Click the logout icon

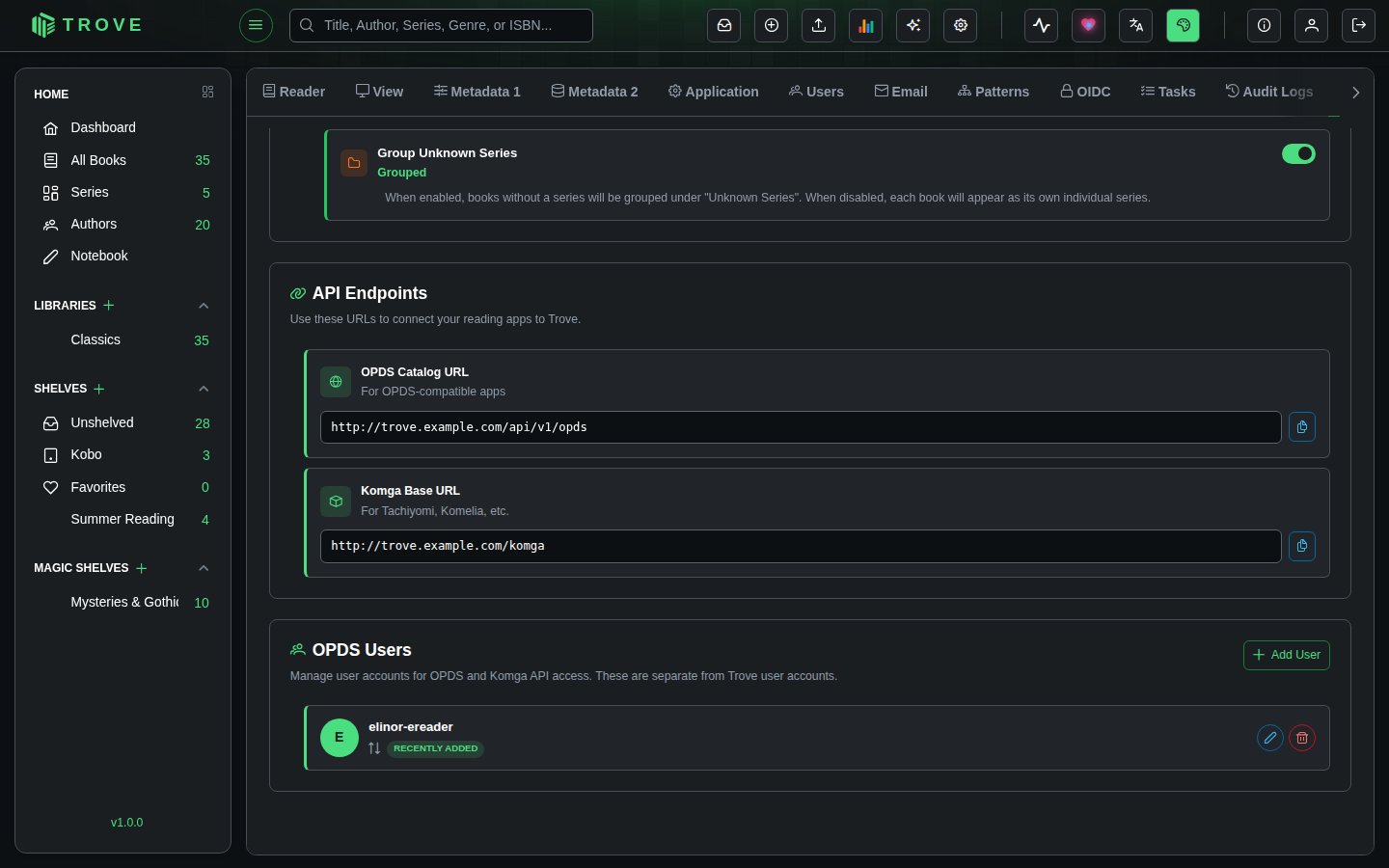1359,25
